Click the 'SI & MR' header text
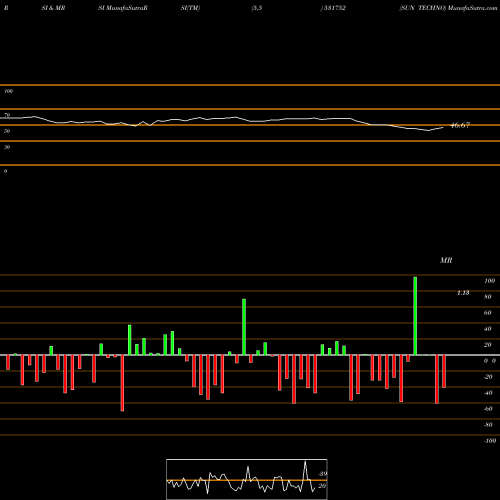Viewport: 500px width, 500px height. coord(53,8)
